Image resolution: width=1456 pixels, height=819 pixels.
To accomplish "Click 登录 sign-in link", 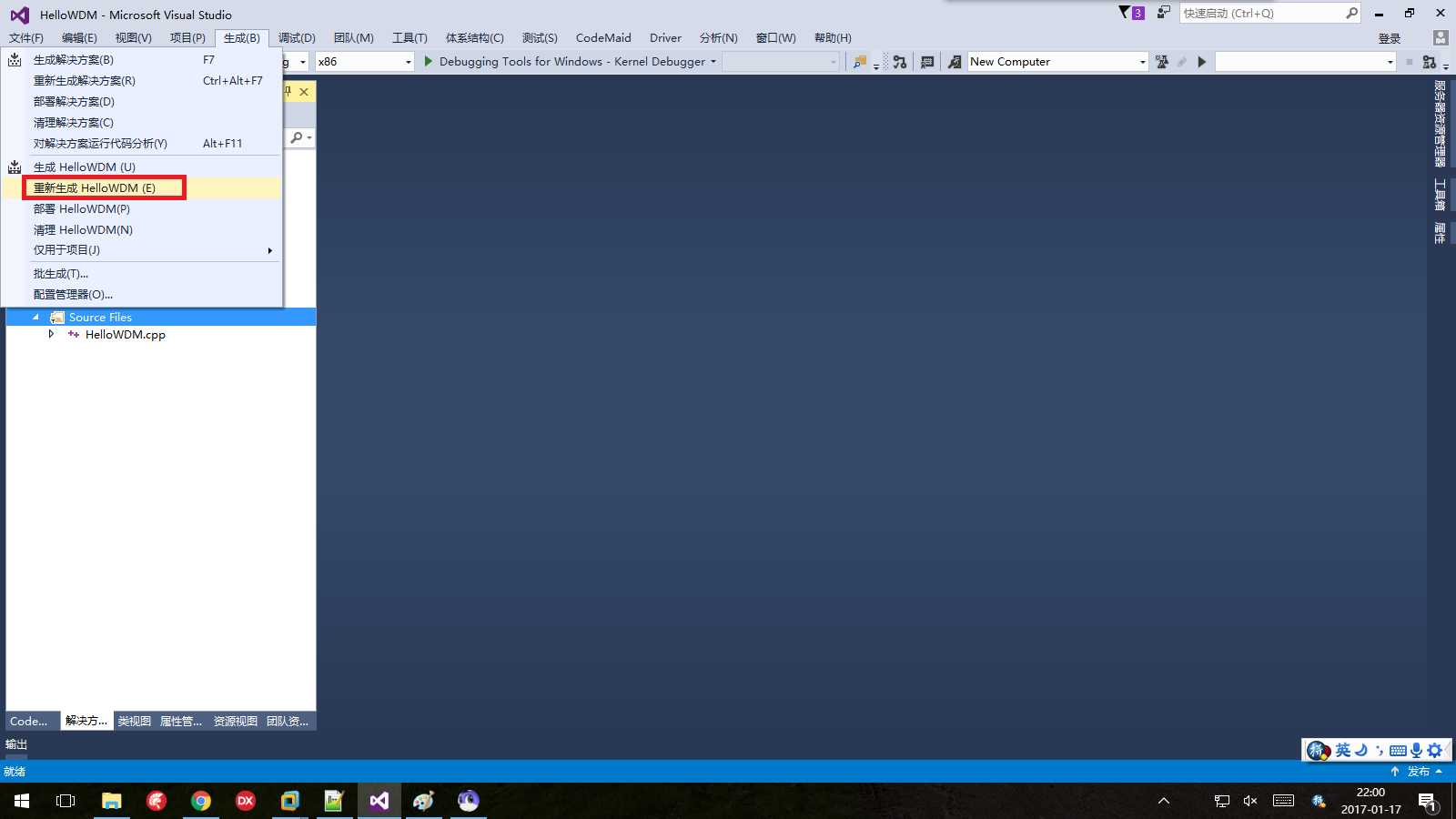I will pos(1390,38).
